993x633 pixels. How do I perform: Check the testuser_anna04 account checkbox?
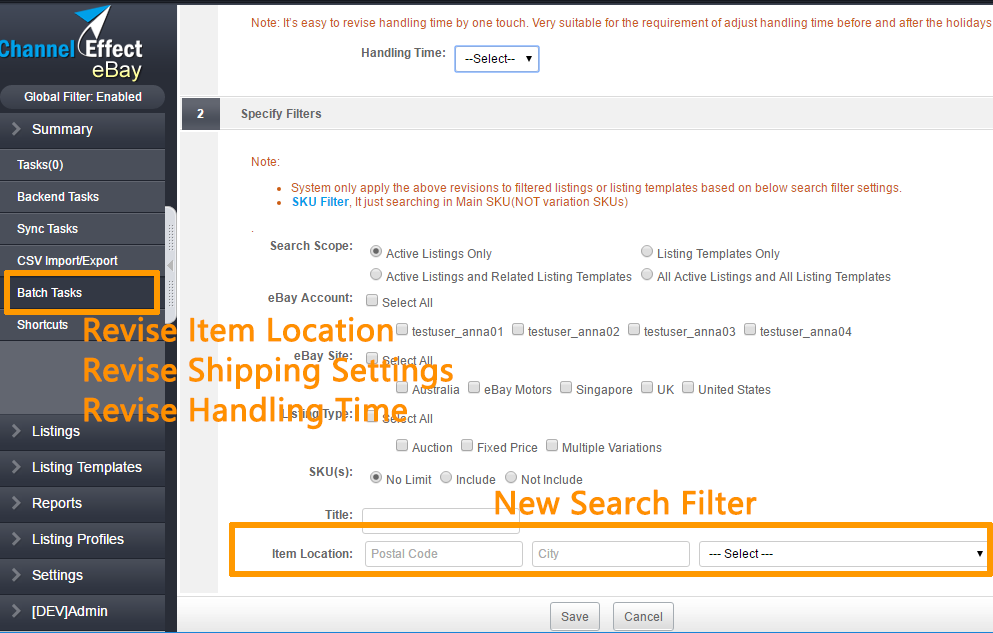coord(750,330)
